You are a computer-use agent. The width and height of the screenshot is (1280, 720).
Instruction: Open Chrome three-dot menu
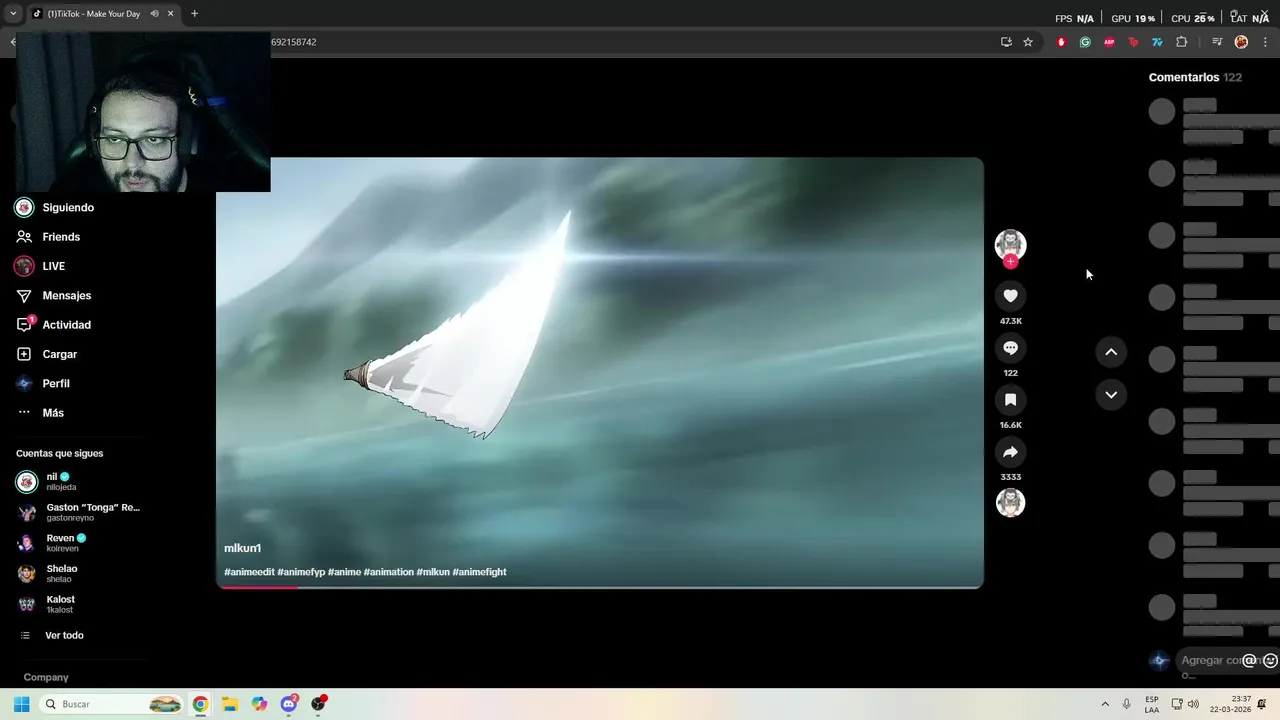[1265, 42]
